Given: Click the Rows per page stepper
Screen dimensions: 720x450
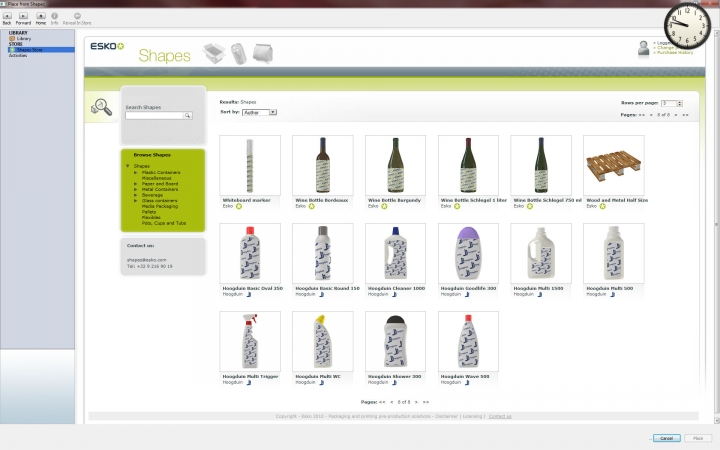Looking at the screenshot, I should [x=679, y=103].
